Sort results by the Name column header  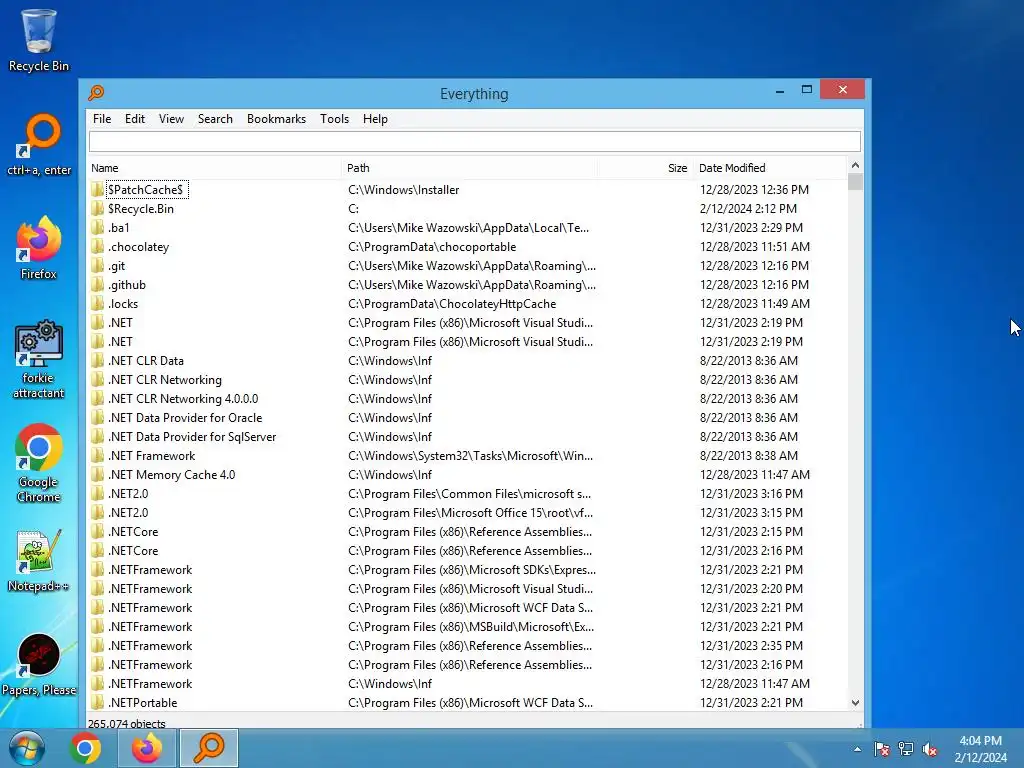coord(214,168)
